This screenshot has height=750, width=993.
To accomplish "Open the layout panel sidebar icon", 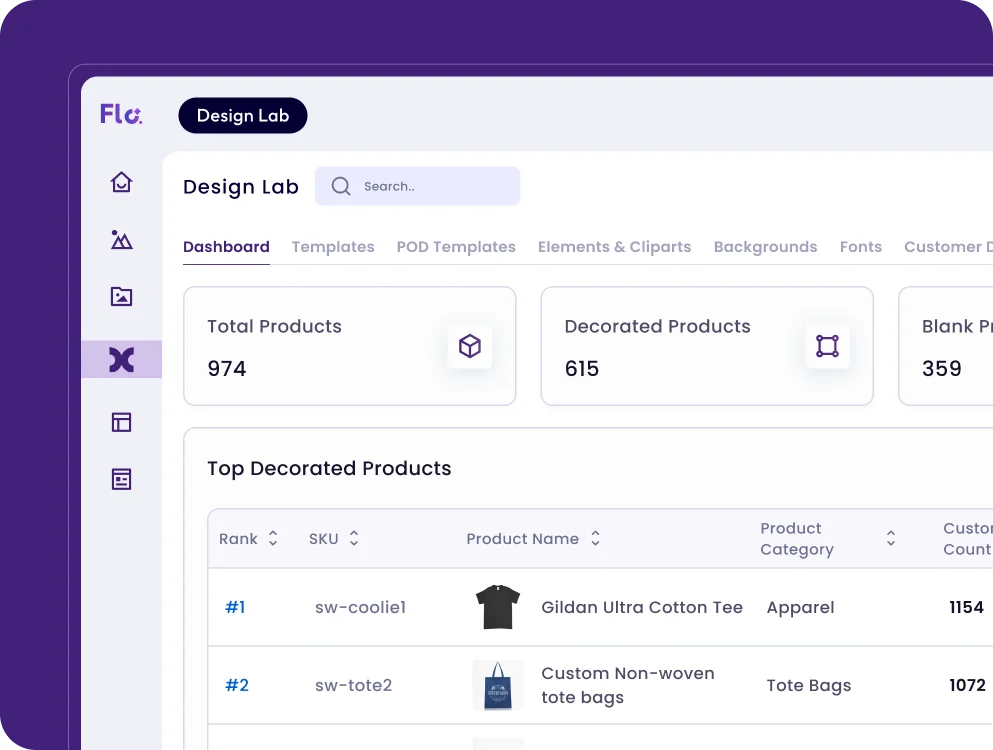I will 121,422.
